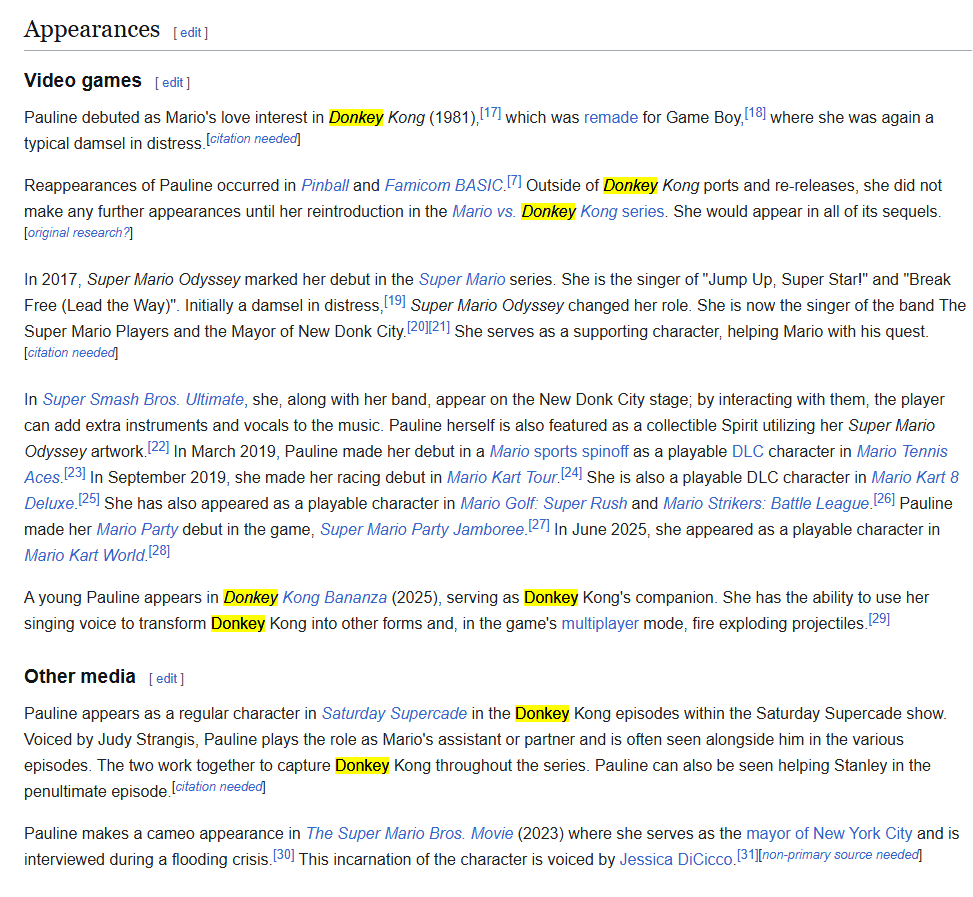Open citation reference [19]
The image size is (973, 897).
(395, 301)
